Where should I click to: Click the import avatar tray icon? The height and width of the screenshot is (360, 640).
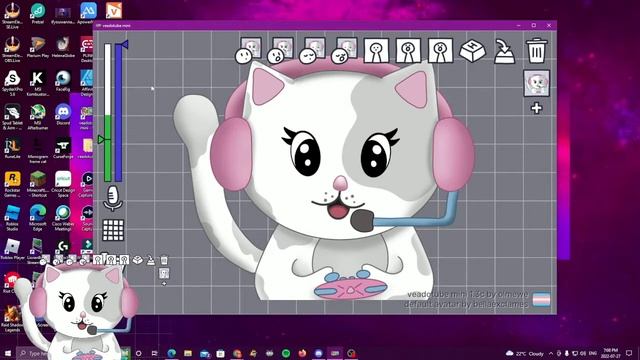pyautogui.click(x=504, y=51)
